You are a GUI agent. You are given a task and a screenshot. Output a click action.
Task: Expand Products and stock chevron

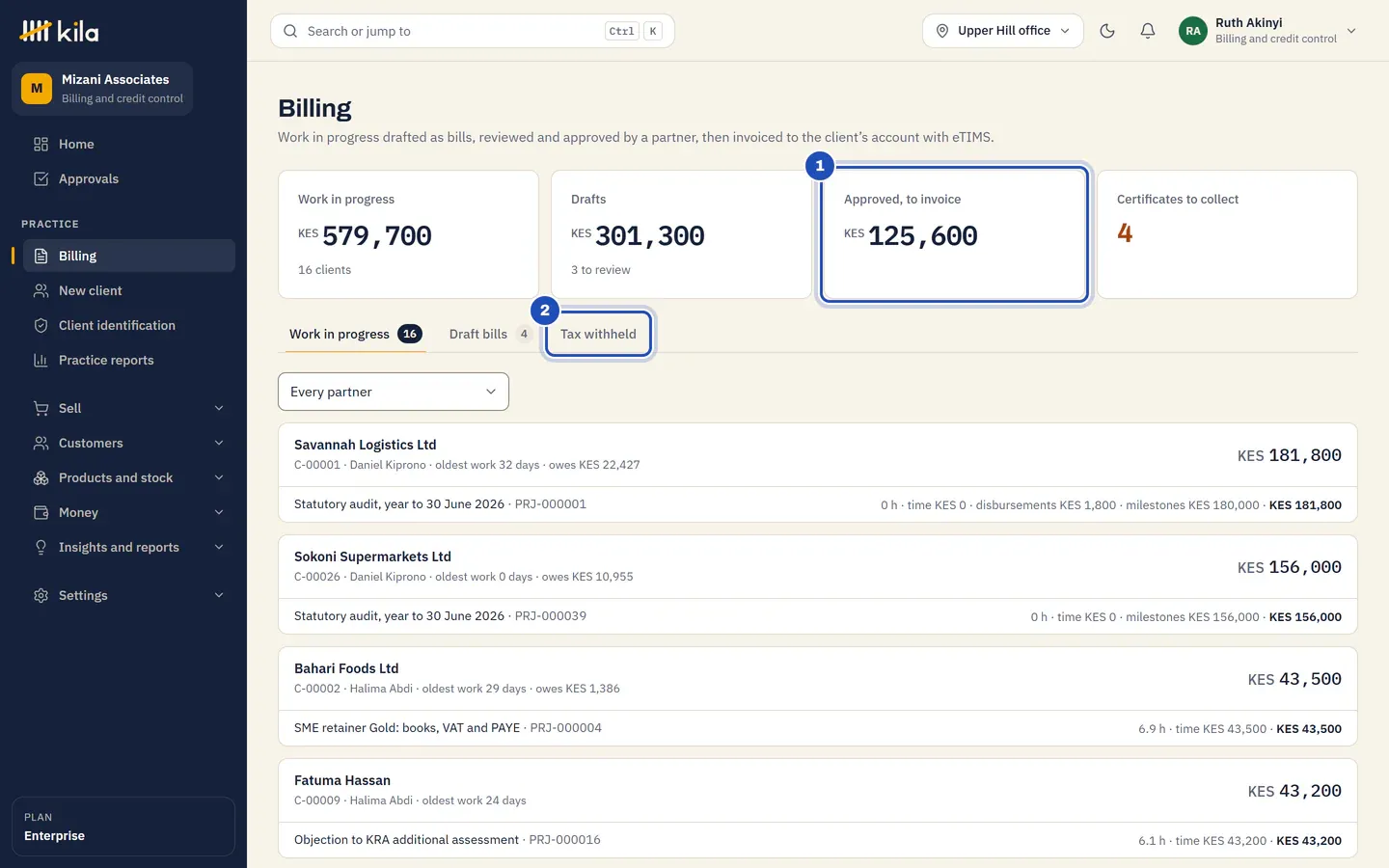(219, 477)
